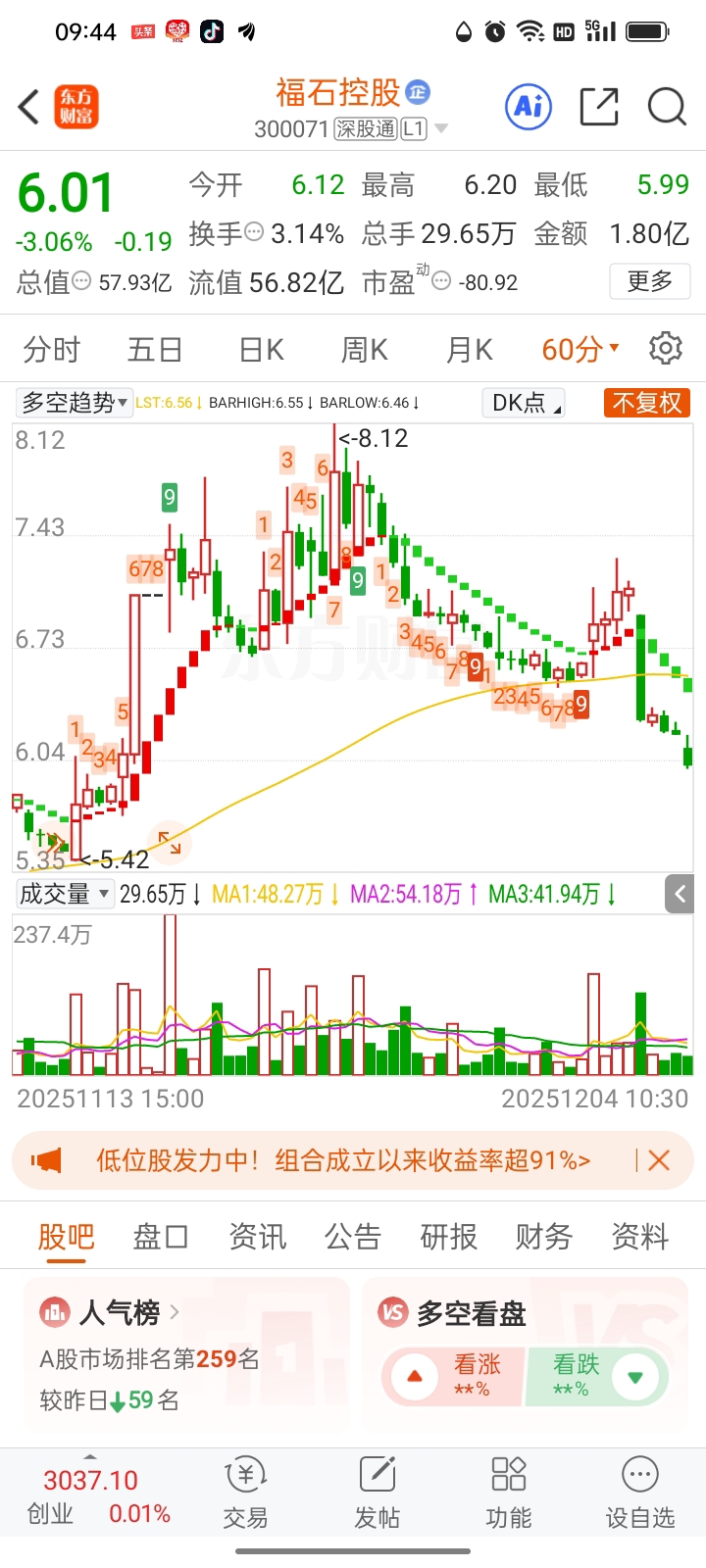The width and height of the screenshot is (706, 1568).
Task: Switch to 分时 chart tab
Action: click(52, 349)
